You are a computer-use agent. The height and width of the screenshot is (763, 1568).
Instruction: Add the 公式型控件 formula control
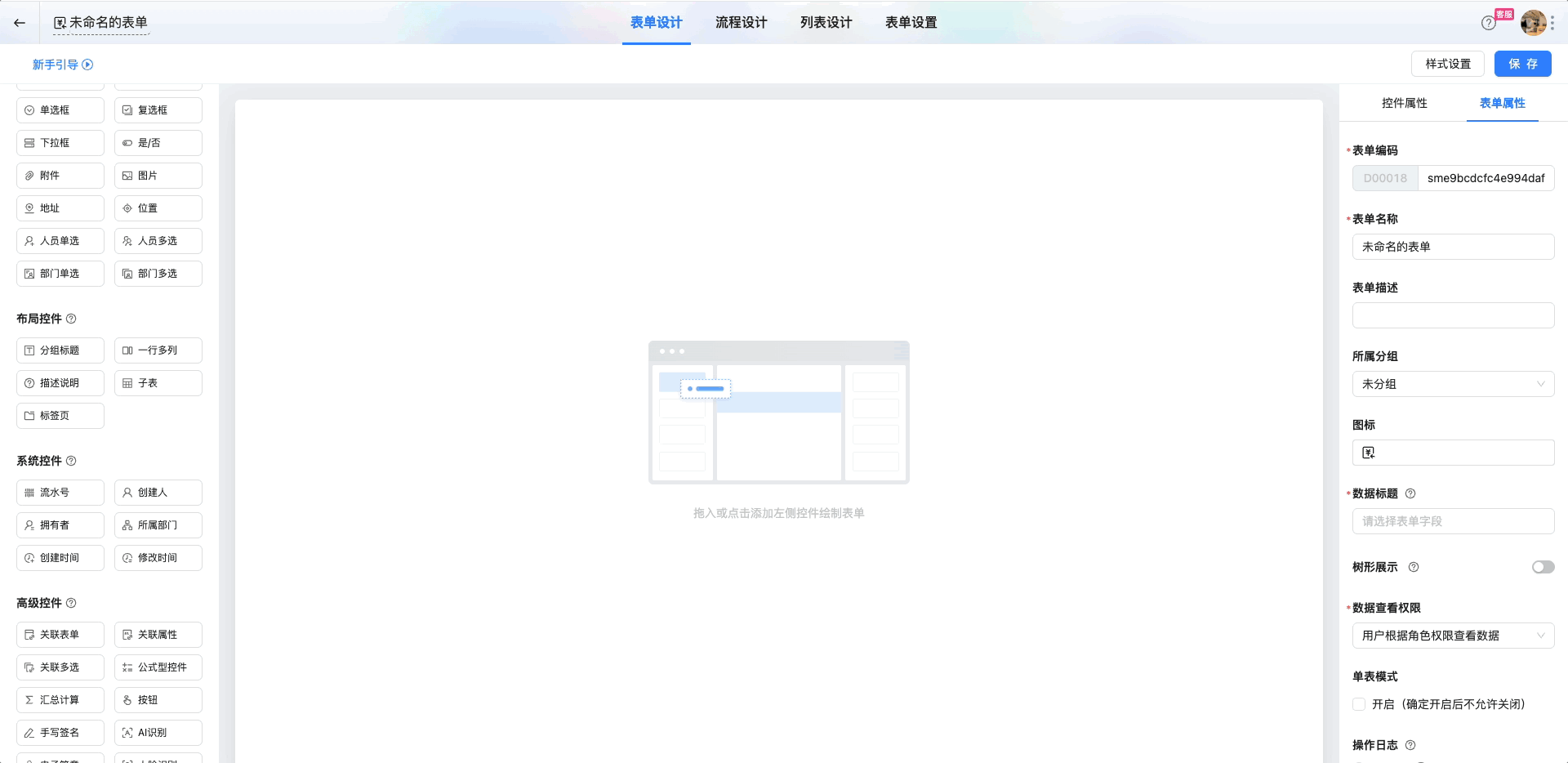coord(158,667)
